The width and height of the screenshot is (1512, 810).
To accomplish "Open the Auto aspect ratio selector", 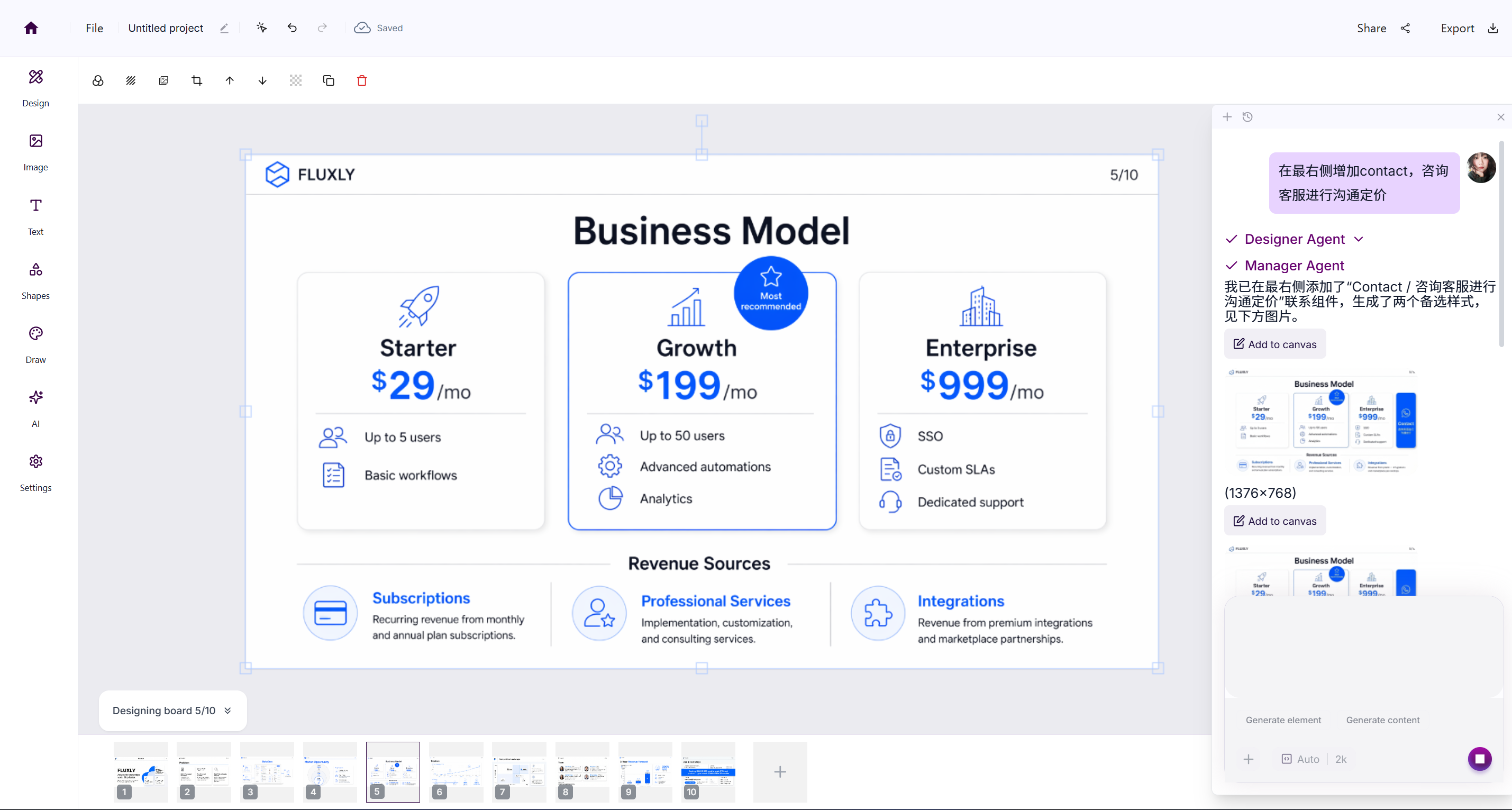I will click(1300, 759).
